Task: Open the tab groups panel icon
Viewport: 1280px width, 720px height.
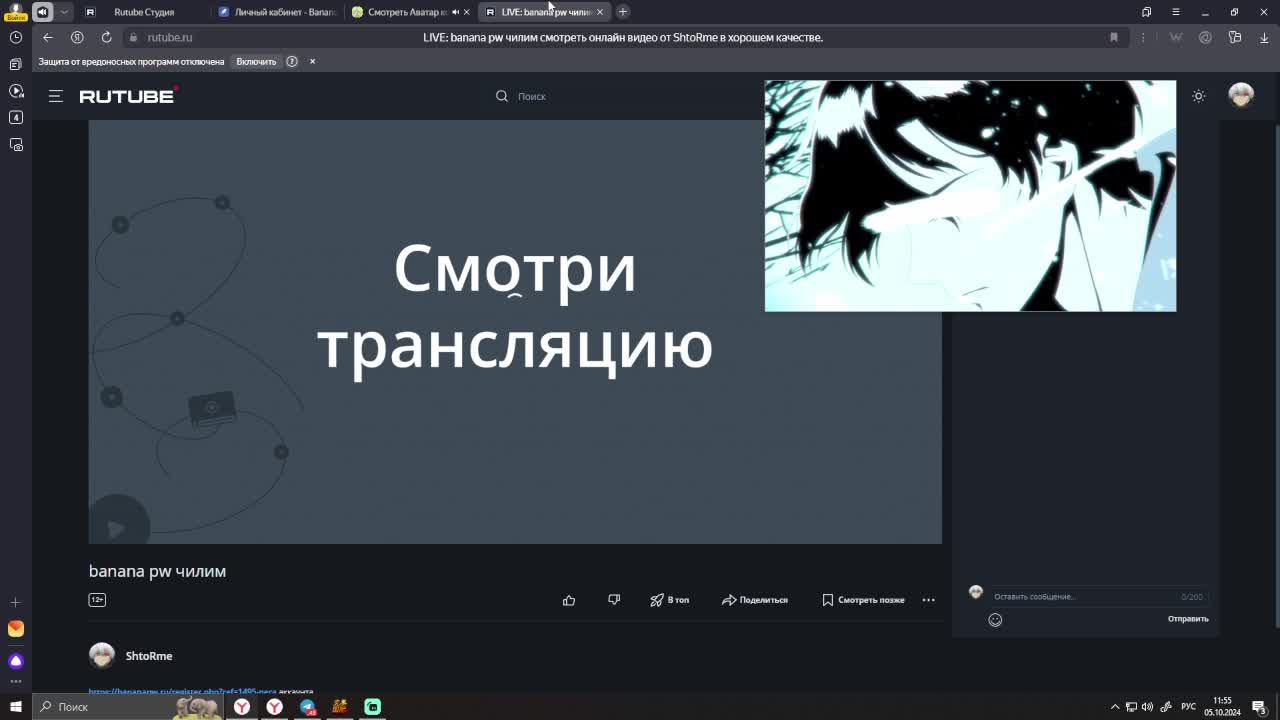Action: coord(1147,12)
